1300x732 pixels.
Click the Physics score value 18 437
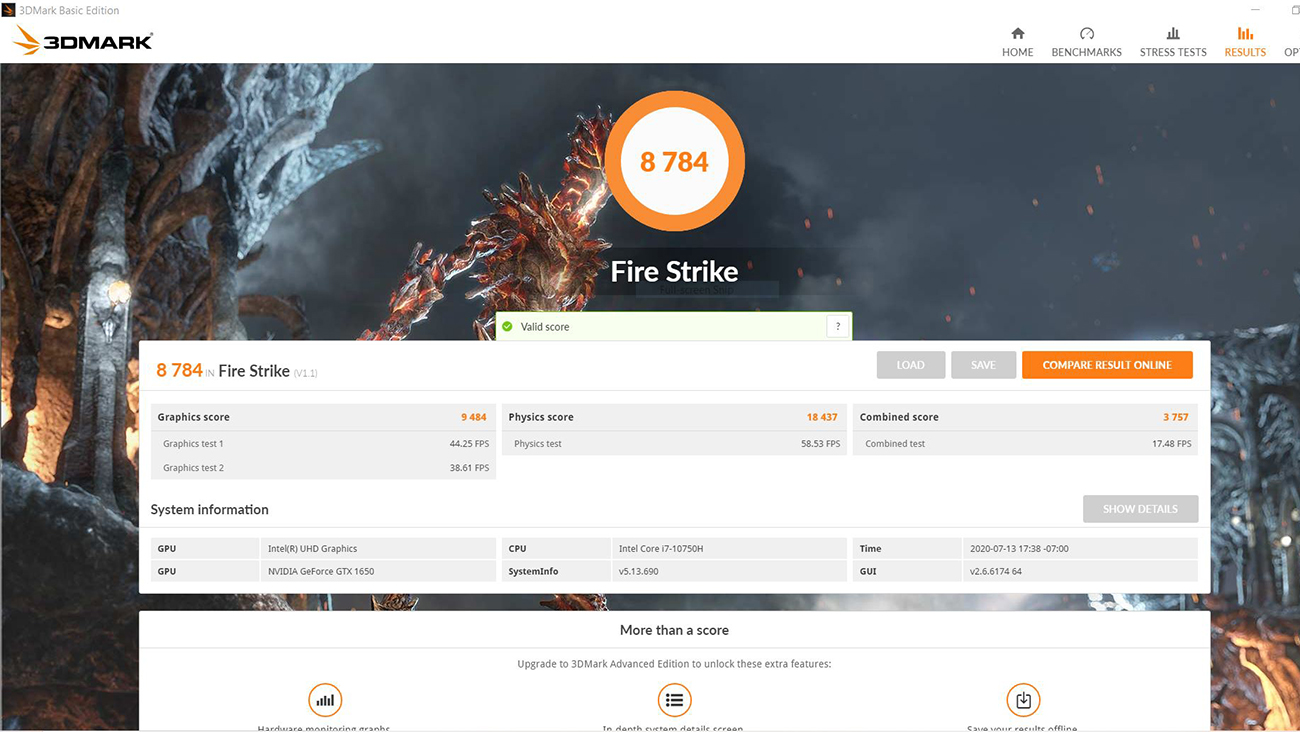(822, 417)
